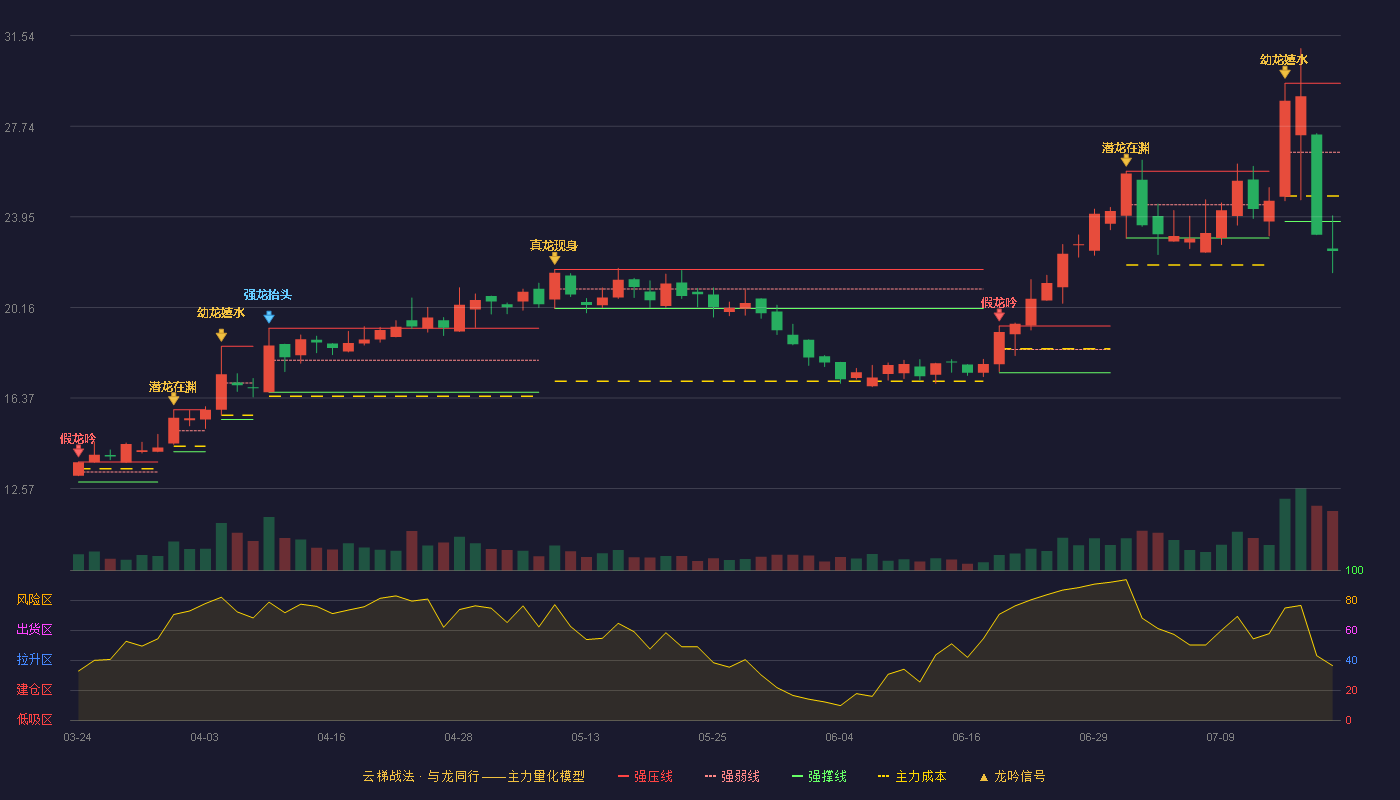Toggle the 主力成本 legend entry
Screen dimensions: 1400x800
911,776
